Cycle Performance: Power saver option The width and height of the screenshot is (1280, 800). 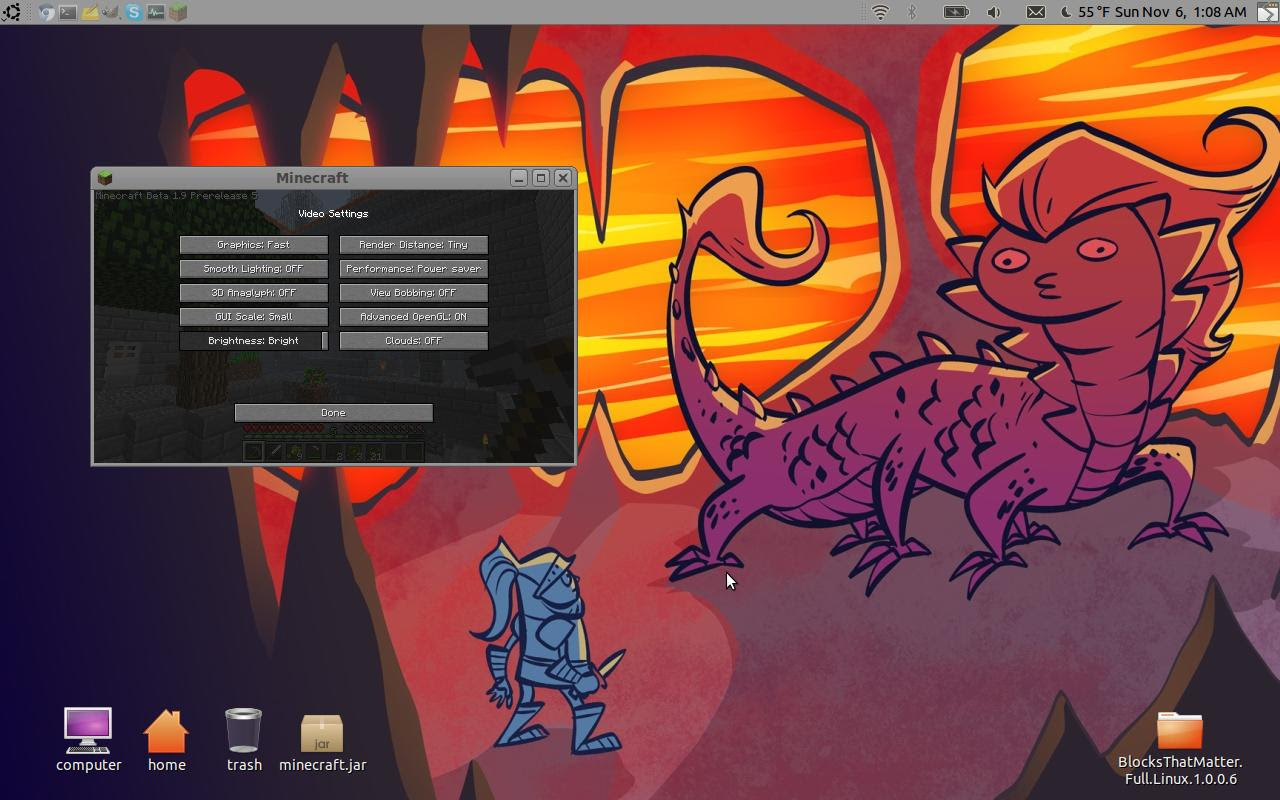tap(414, 269)
